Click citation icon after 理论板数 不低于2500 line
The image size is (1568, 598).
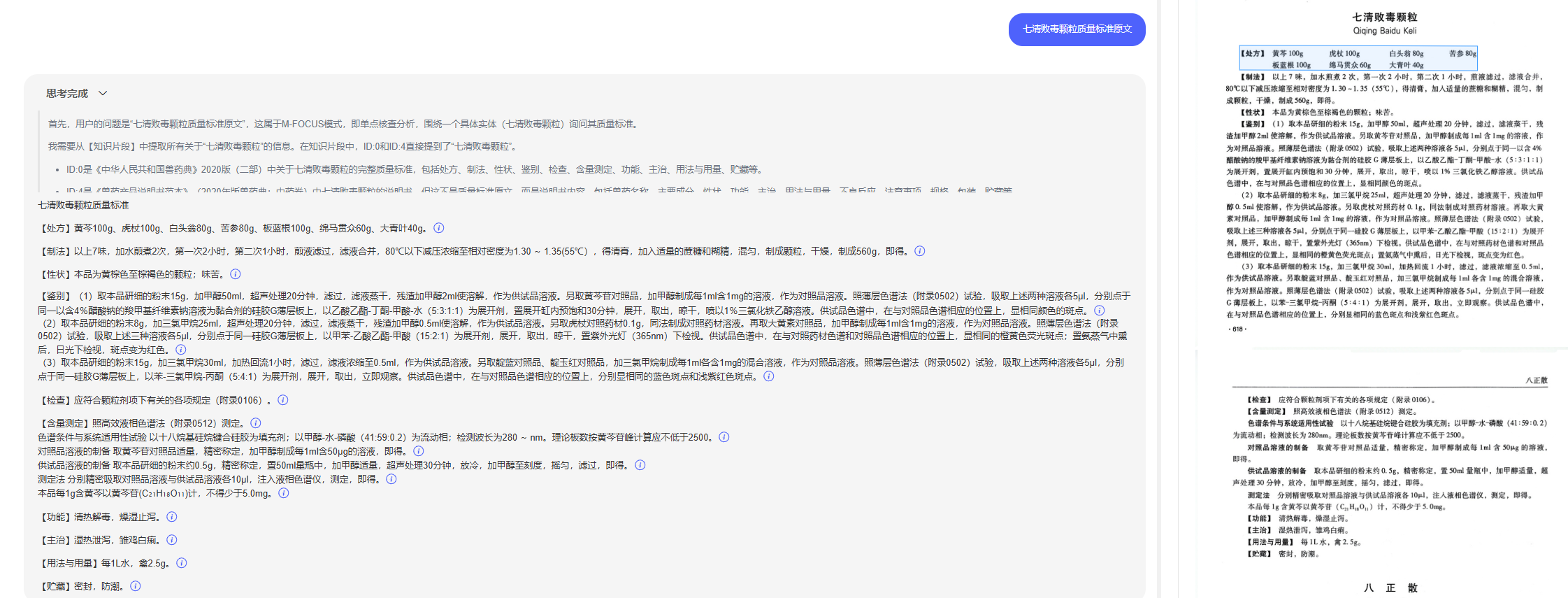(724, 437)
